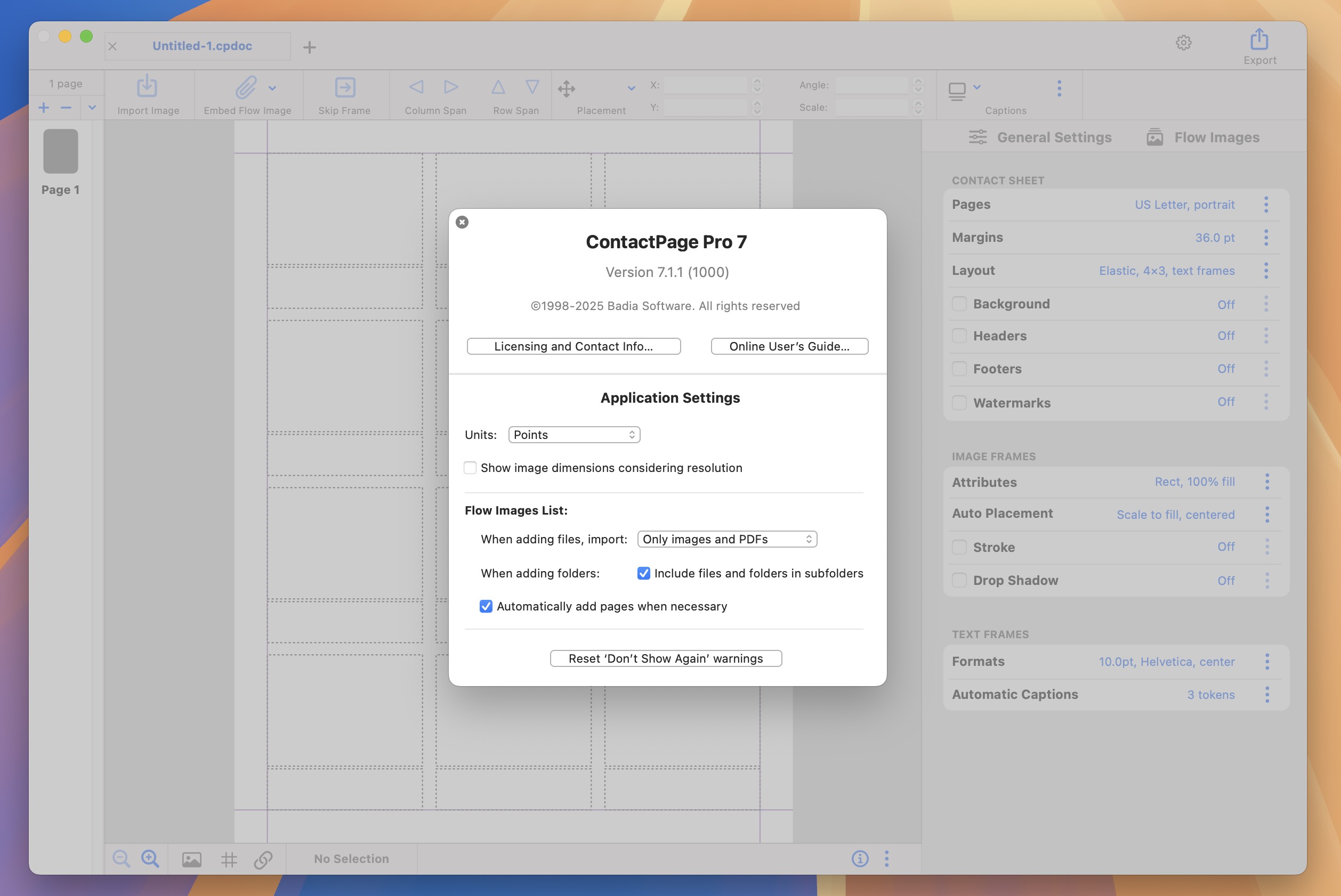This screenshot has height=896, width=1341.
Task: Click the up Row Span triangle
Action: pos(498,87)
